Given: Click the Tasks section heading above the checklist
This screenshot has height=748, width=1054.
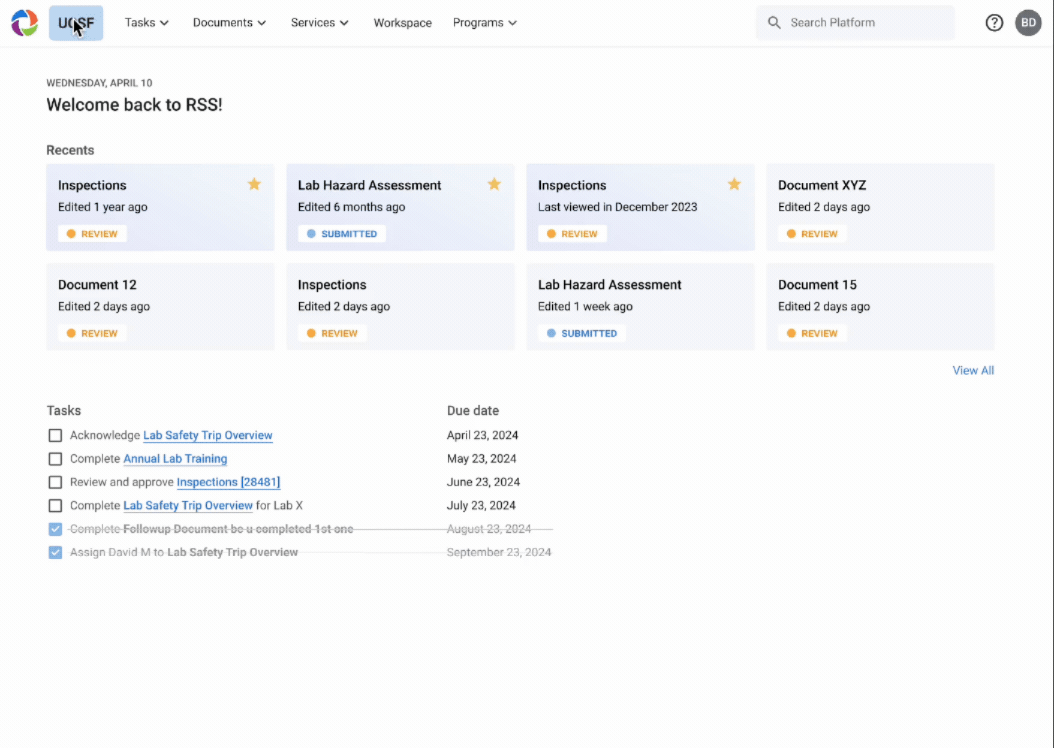Looking at the screenshot, I should pos(64,411).
